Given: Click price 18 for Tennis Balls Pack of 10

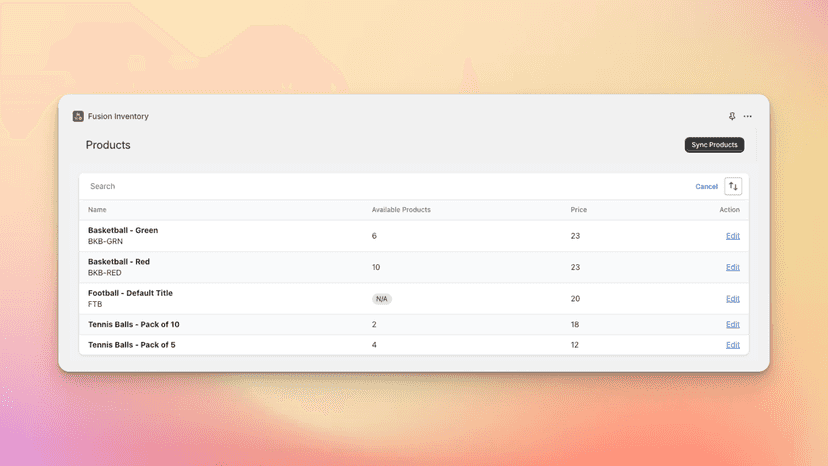Looking at the screenshot, I should (575, 324).
